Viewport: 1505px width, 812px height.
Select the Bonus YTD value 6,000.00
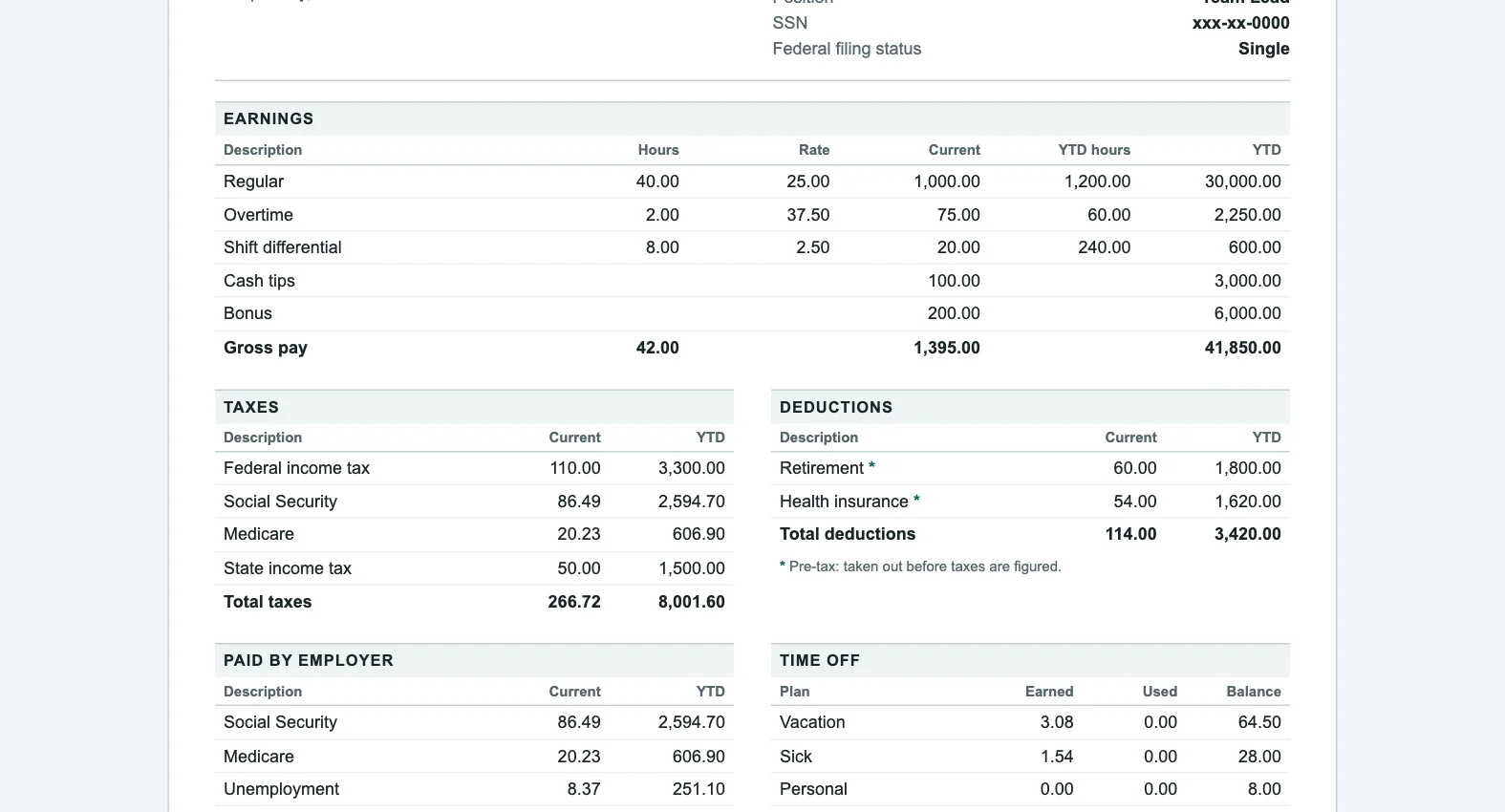coord(1247,313)
